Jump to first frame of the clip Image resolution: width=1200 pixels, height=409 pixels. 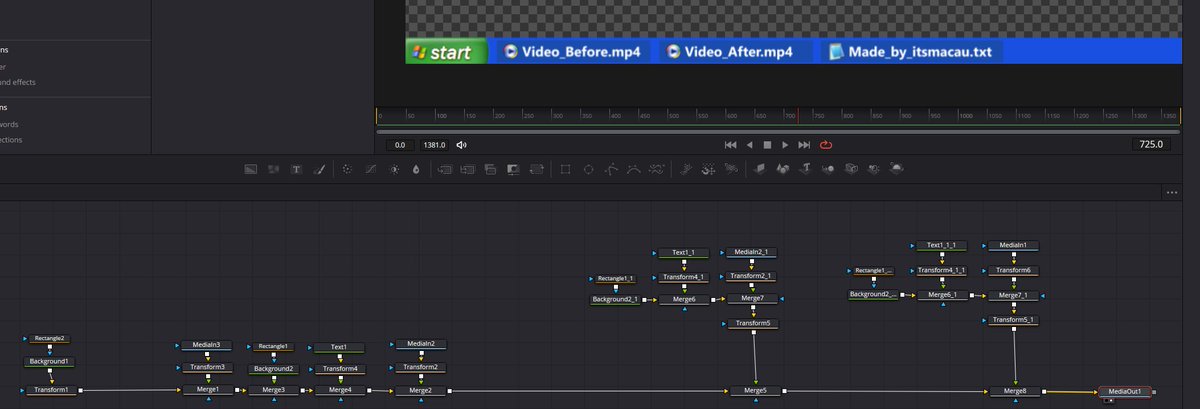(x=731, y=145)
